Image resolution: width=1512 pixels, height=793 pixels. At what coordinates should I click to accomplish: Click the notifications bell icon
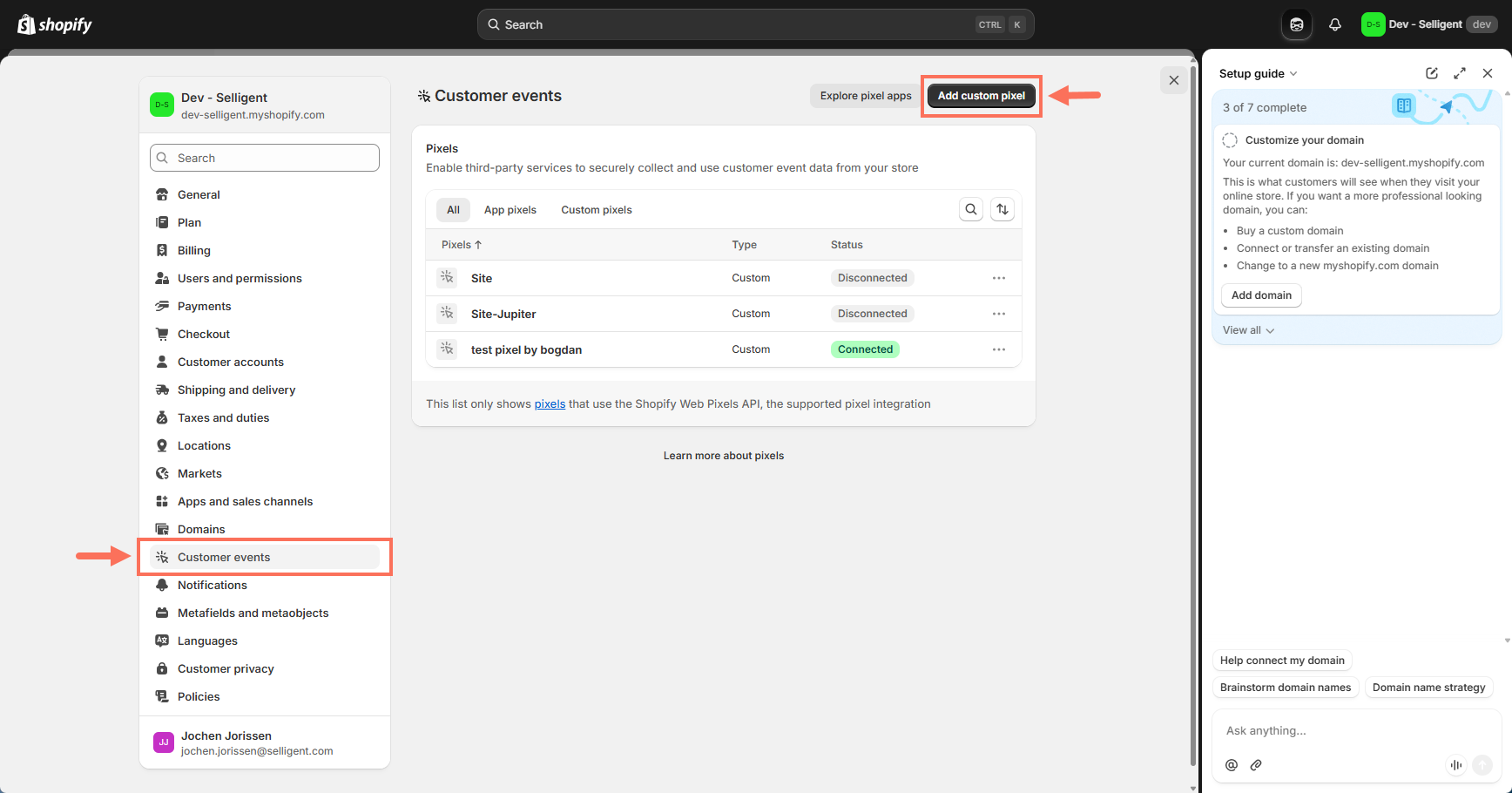coord(1334,24)
